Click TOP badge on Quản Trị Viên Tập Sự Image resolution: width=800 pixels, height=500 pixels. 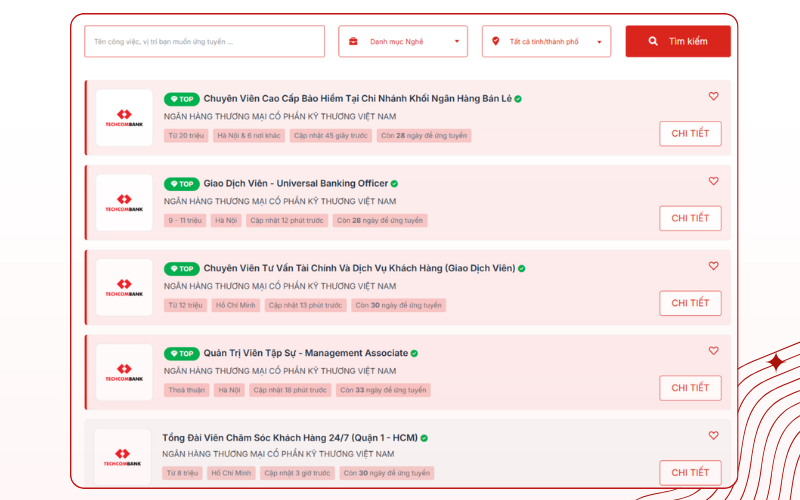coord(182,354)
